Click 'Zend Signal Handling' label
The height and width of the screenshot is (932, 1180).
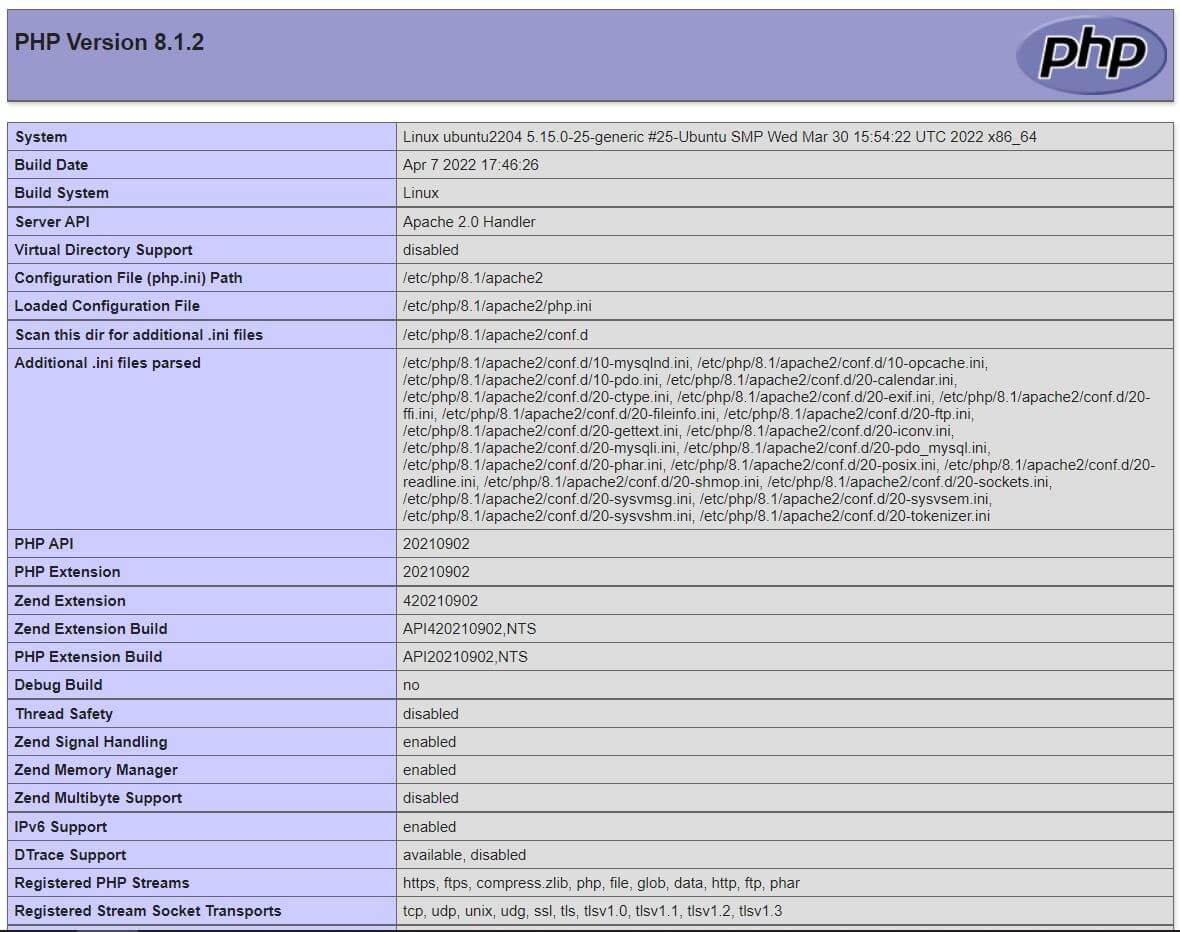pos(91,742)
